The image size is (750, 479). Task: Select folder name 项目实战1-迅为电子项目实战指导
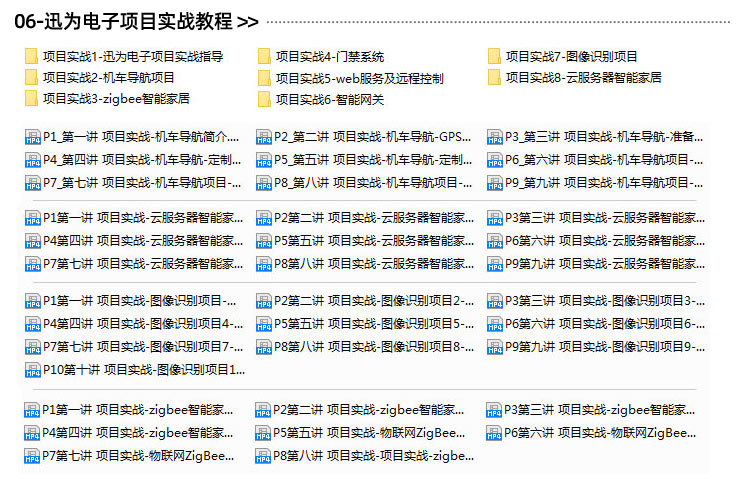[x=133, y=56]
